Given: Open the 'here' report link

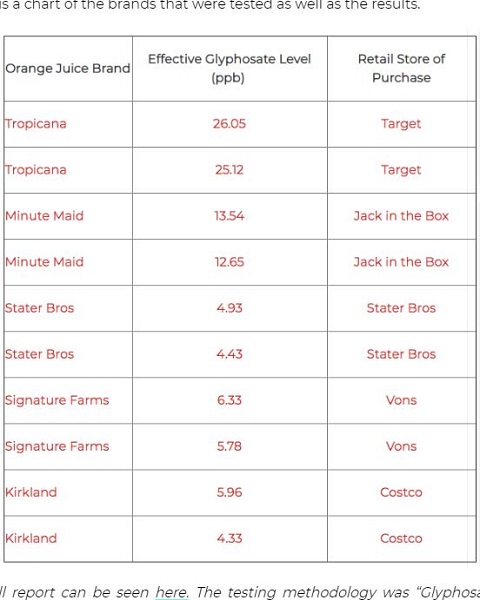Looking at the screenshot, I should point(171,592).
